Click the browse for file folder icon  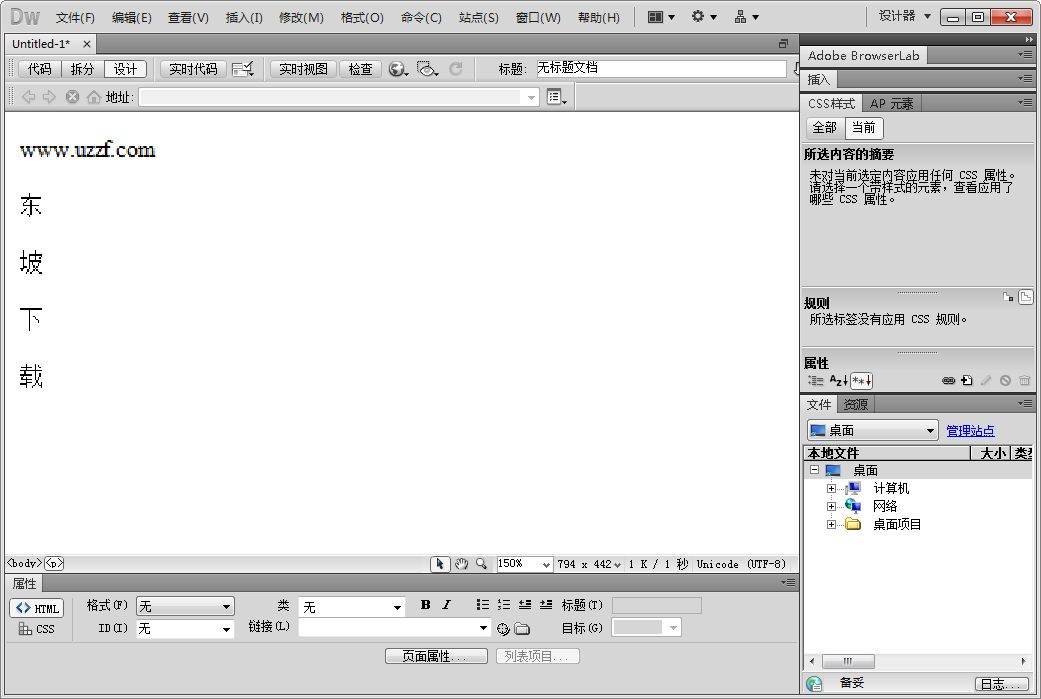[x=522, y=629]
